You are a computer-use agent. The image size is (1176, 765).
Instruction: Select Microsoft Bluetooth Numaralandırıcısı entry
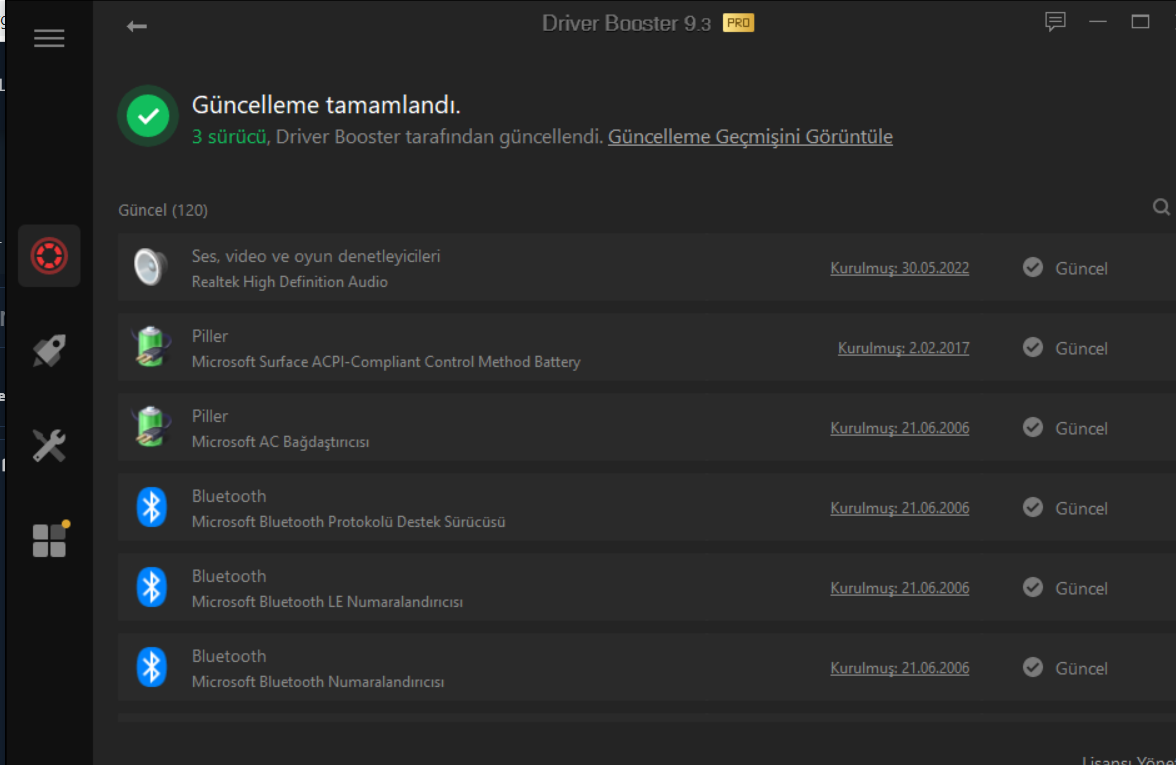pyautogui.click(x=318, y=682)
